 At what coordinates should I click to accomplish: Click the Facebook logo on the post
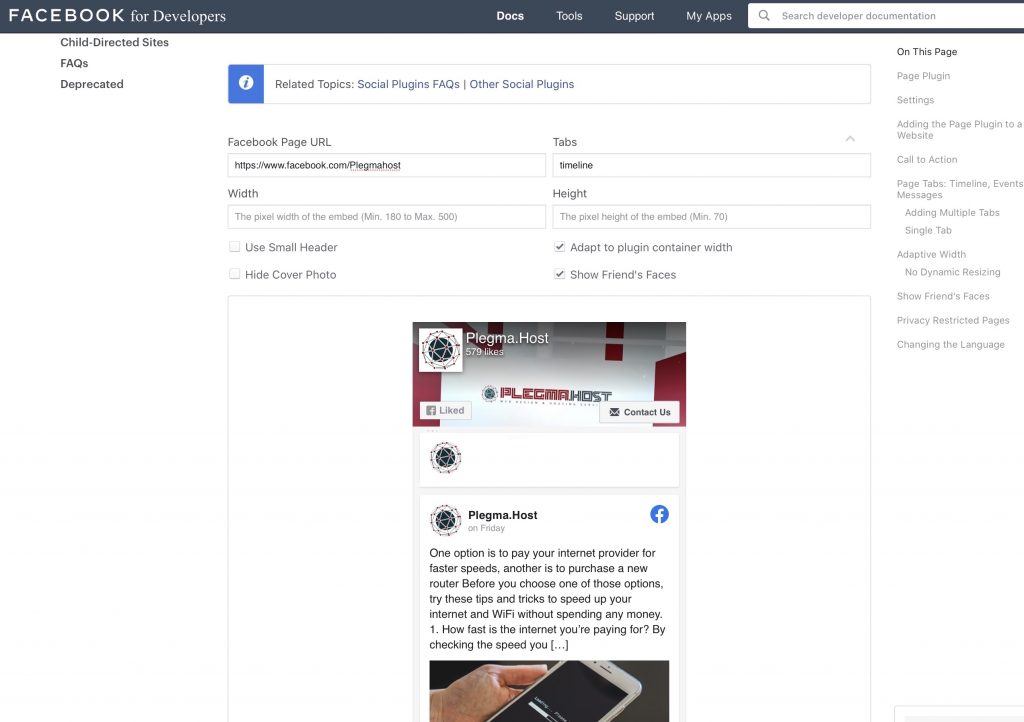[659, 514]
